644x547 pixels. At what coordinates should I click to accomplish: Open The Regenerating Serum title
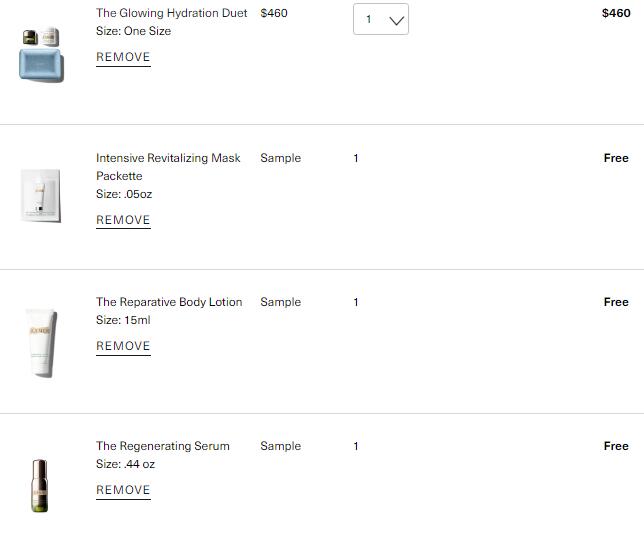163,446
